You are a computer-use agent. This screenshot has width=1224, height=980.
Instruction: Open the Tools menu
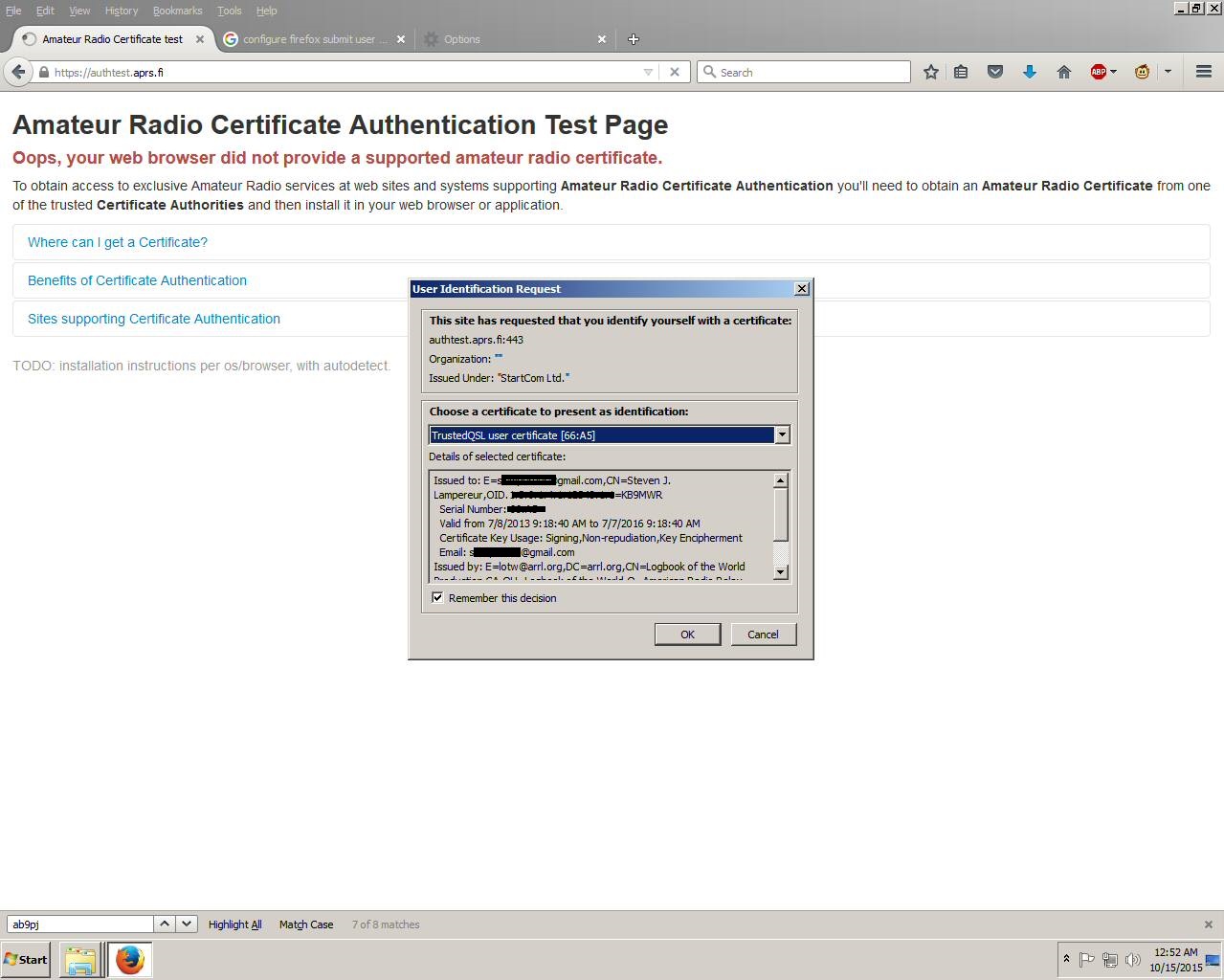point(229,11)
